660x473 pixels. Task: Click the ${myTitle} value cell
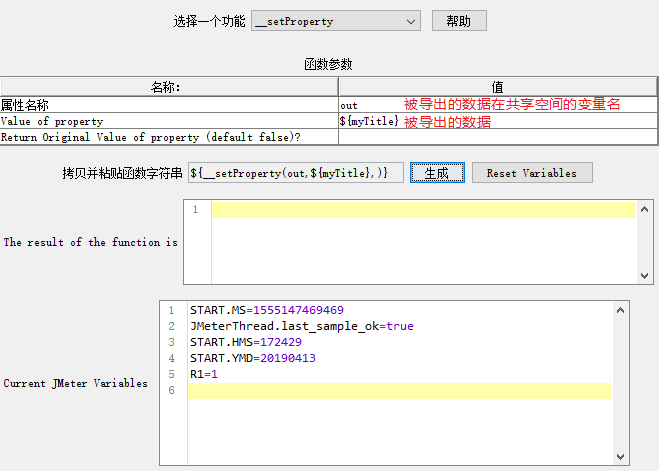pyautogui.click(x=498, y=121)
